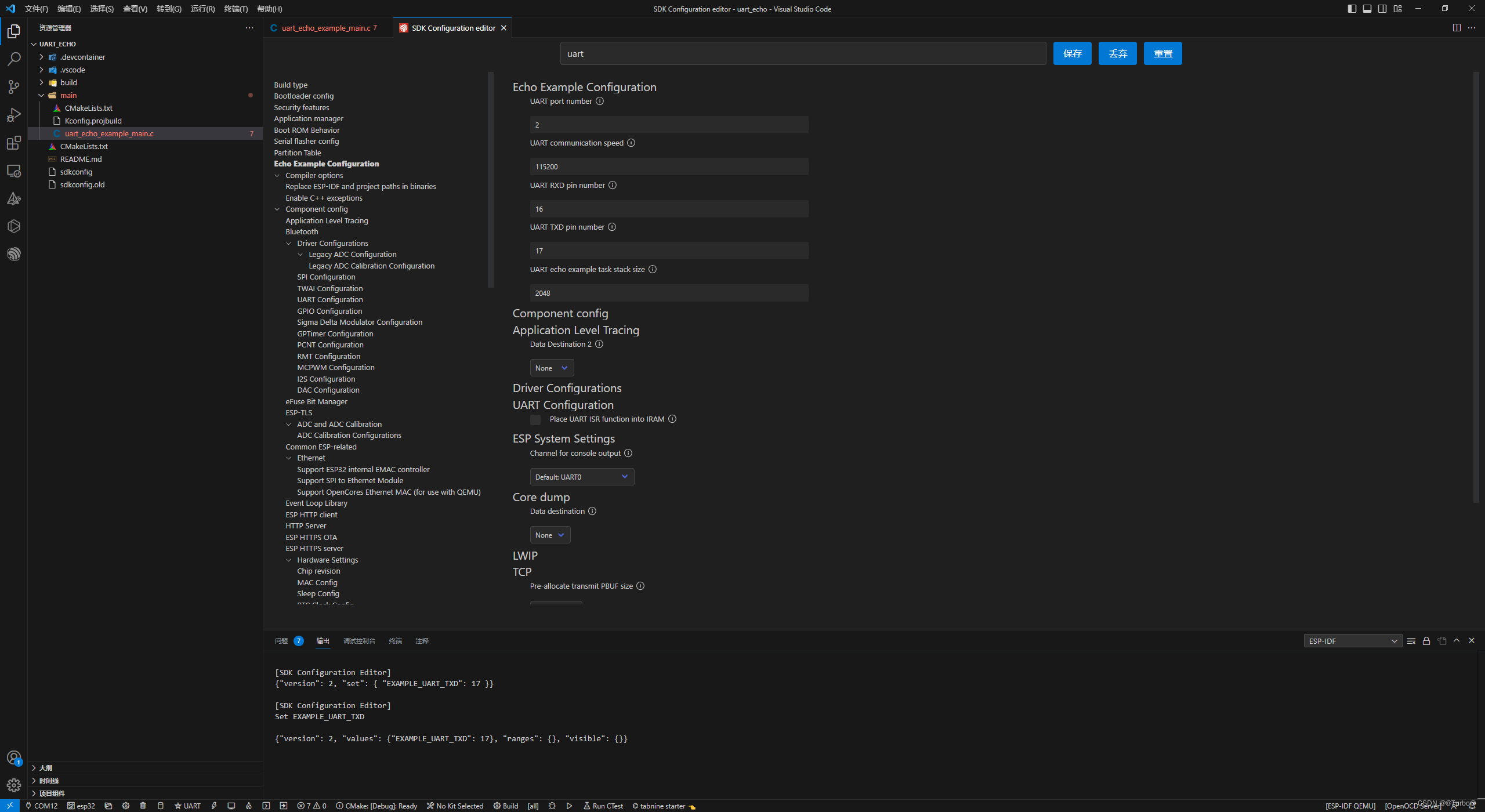This screenshot has height=812, width=1485.
Task: Click No Kit Selected in status bar
Action: click(455, 806)
